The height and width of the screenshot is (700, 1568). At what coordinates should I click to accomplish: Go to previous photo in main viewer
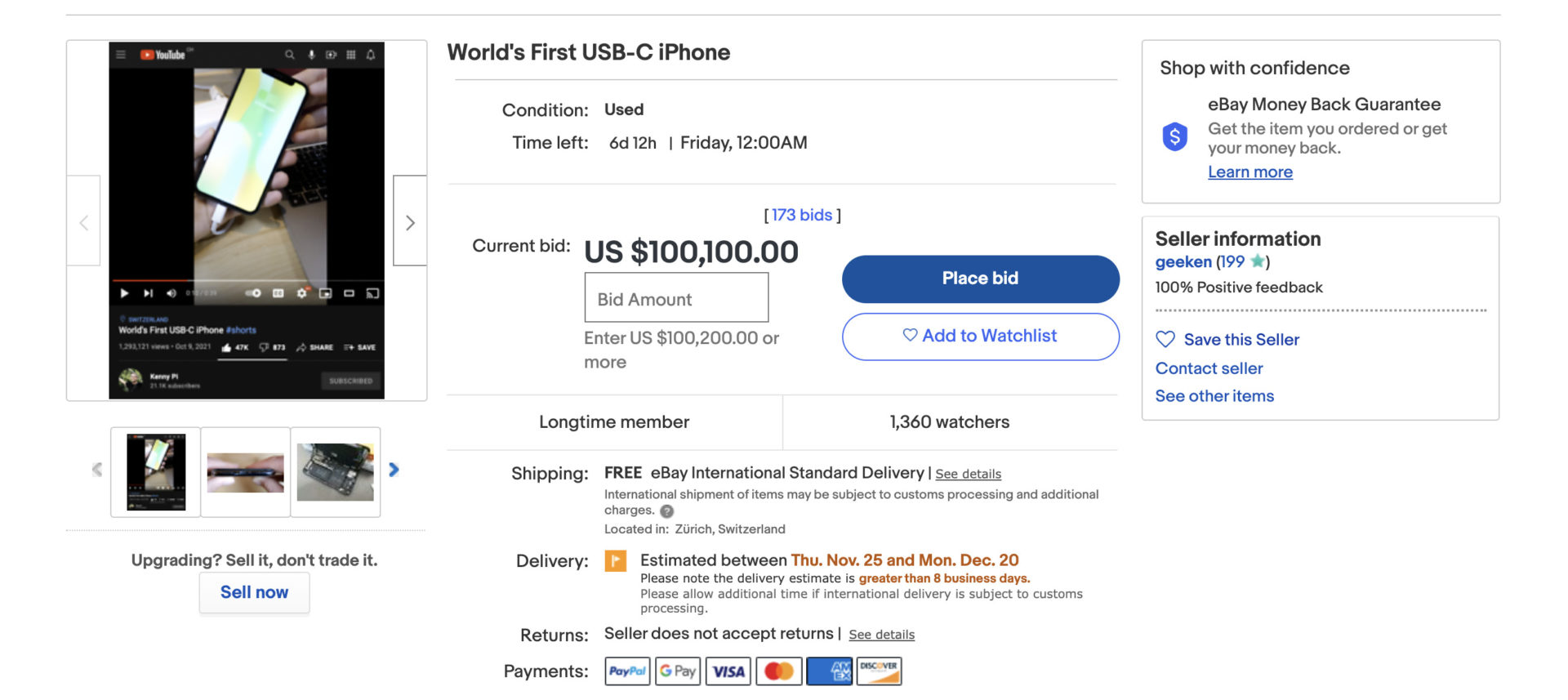[x=83, y=222]
